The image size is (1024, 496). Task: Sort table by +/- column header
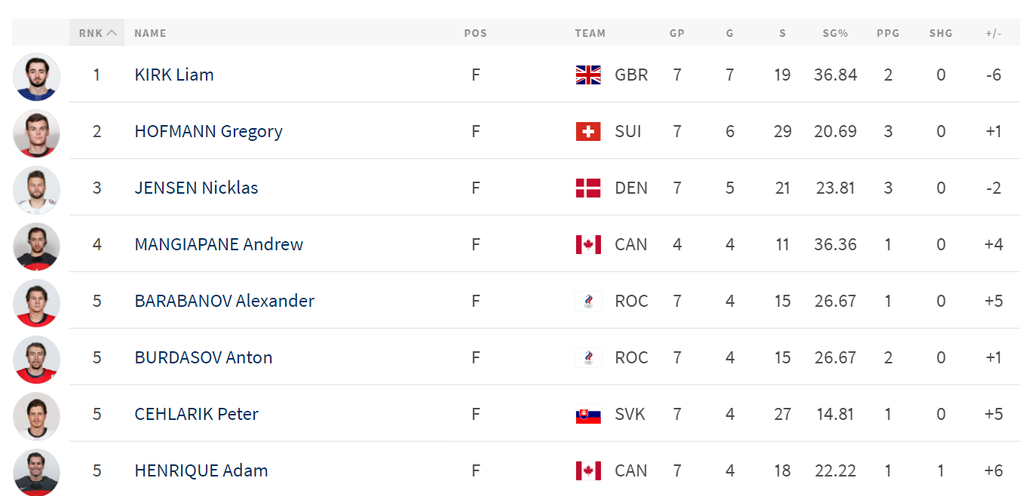pyautogui.click(x=993, y=33)
